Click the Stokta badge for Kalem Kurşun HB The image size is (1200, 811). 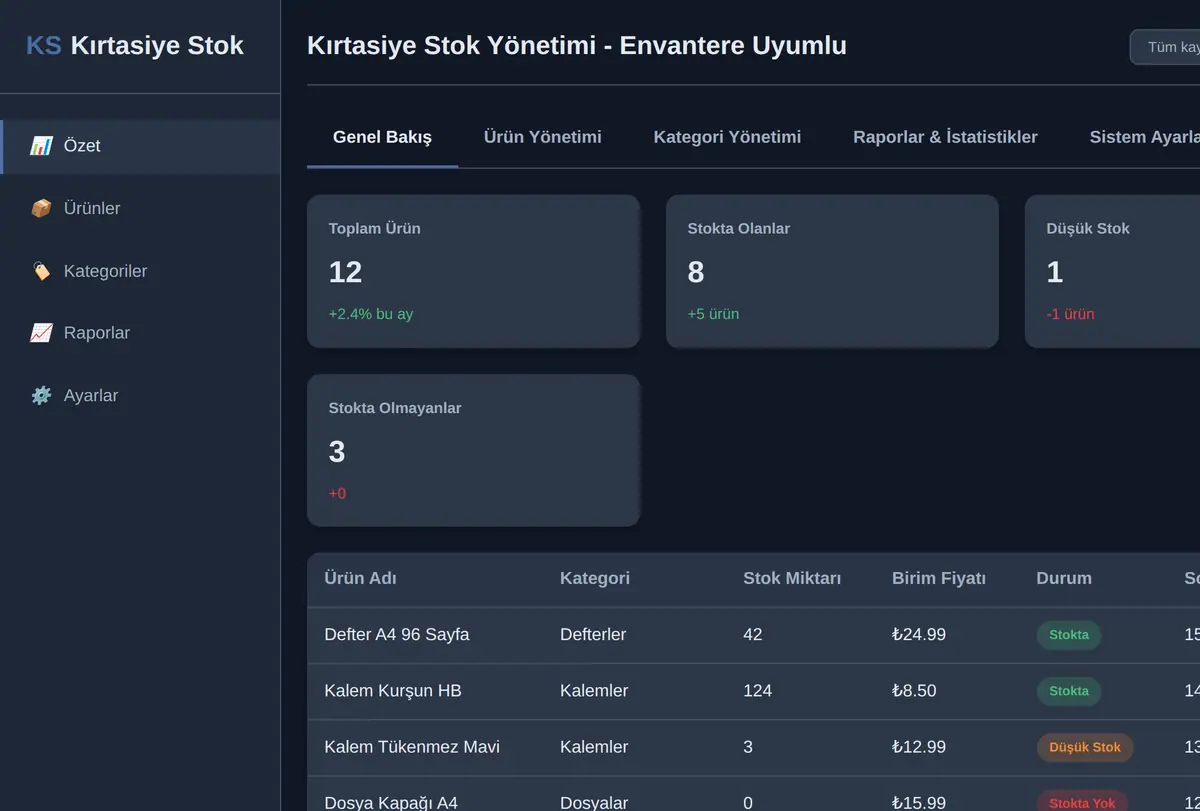[x=1069, y=691]
